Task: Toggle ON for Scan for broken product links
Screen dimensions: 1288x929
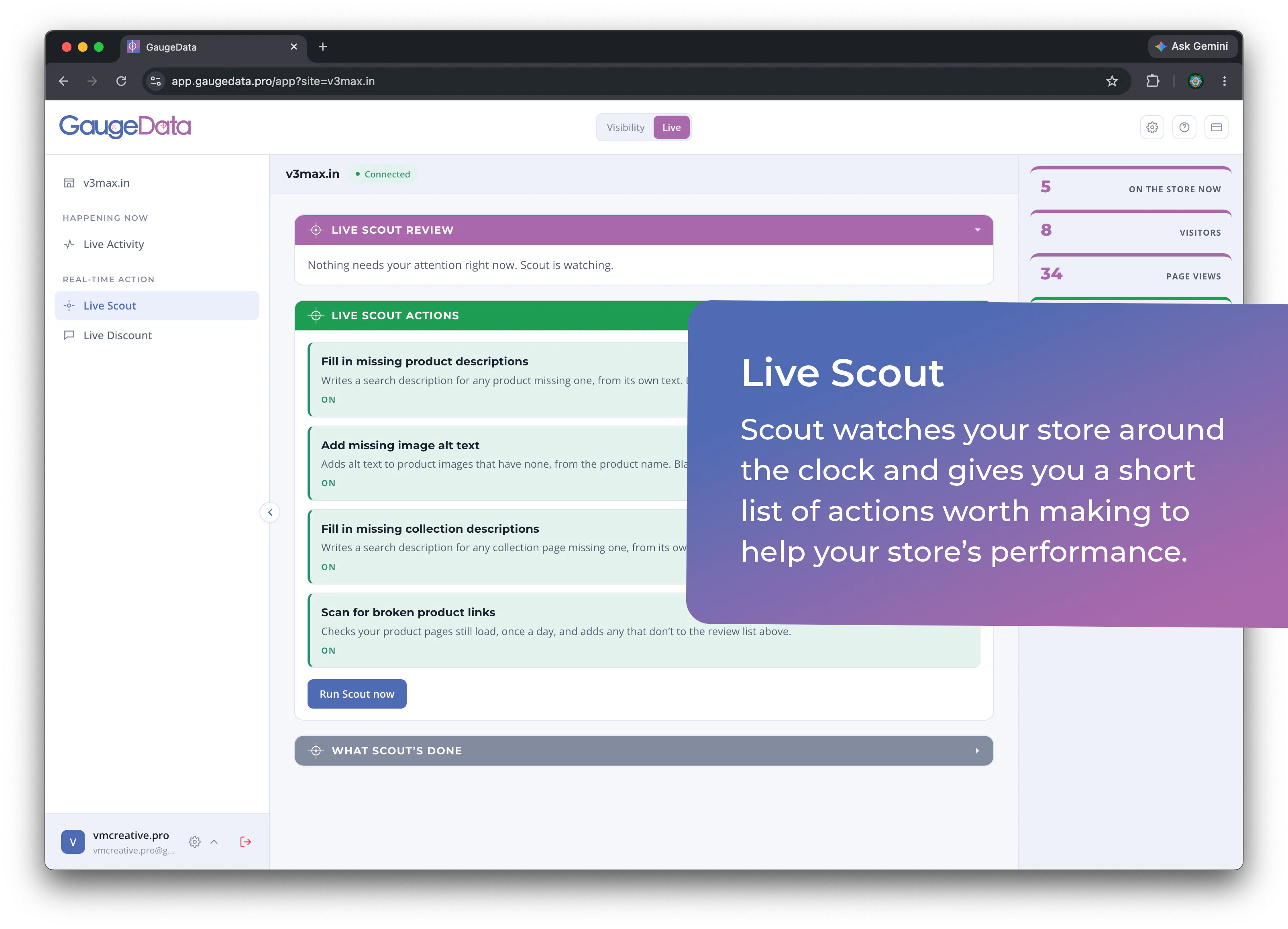Action: click(x=328, y=651)
